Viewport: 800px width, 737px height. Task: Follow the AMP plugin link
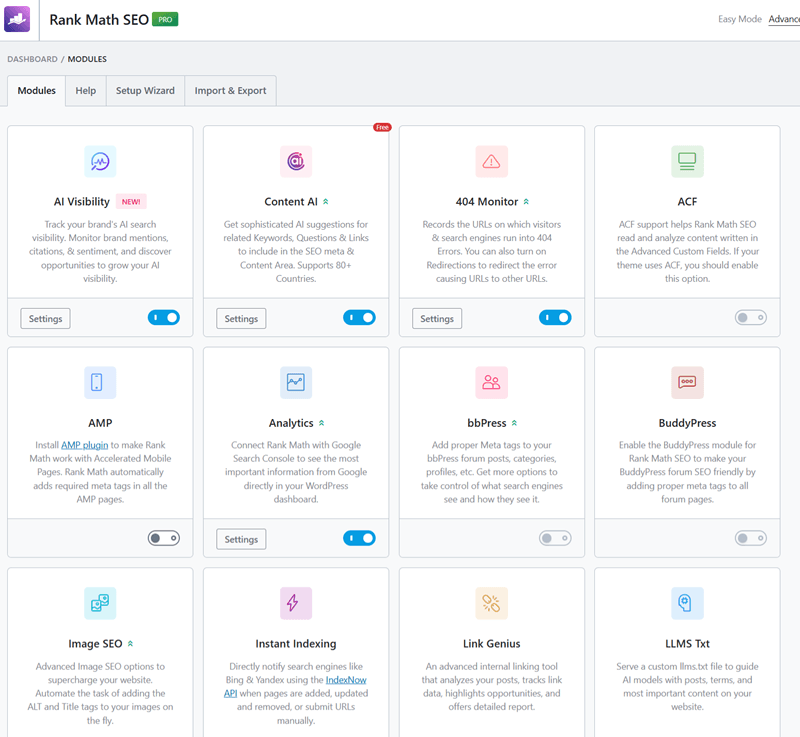click(x=85, y=445)
